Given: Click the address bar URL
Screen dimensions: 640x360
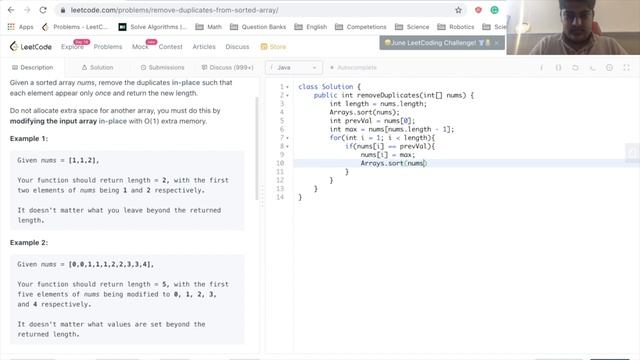Looking at the screenshot, I should click(x=175, y=10).
